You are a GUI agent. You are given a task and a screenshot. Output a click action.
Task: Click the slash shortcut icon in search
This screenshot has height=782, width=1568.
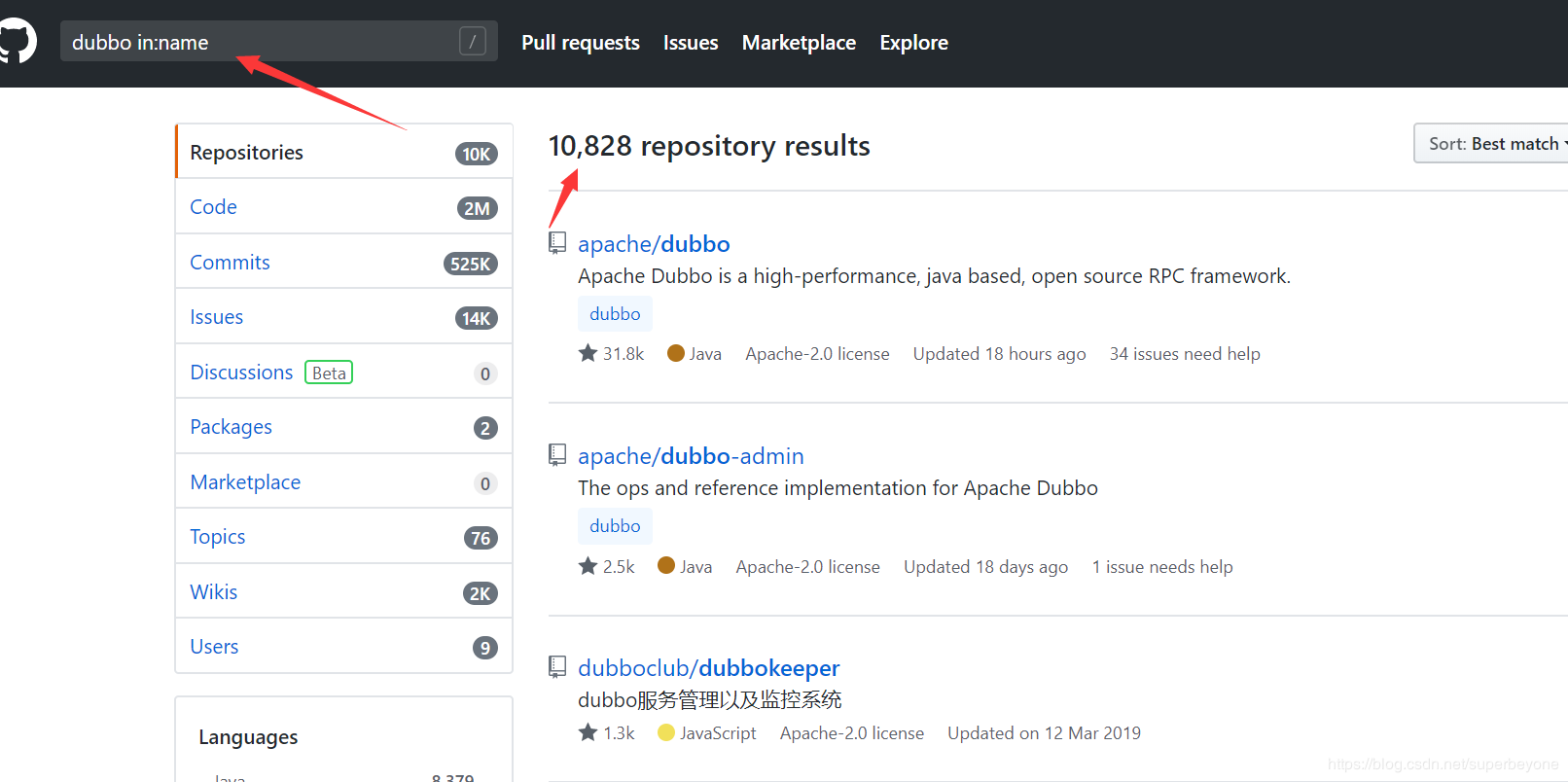click(473, 41)
